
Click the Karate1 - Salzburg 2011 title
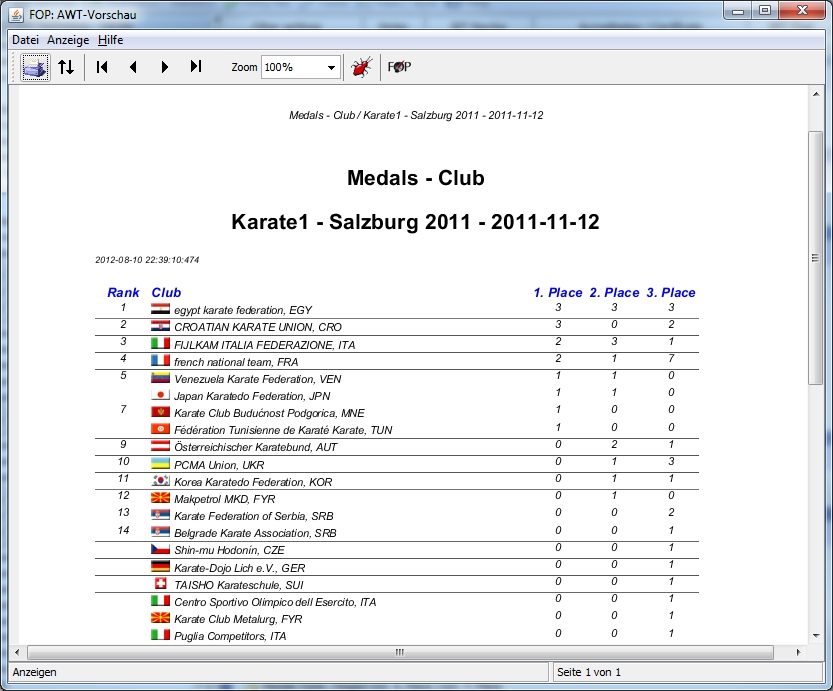click(415, 222)
